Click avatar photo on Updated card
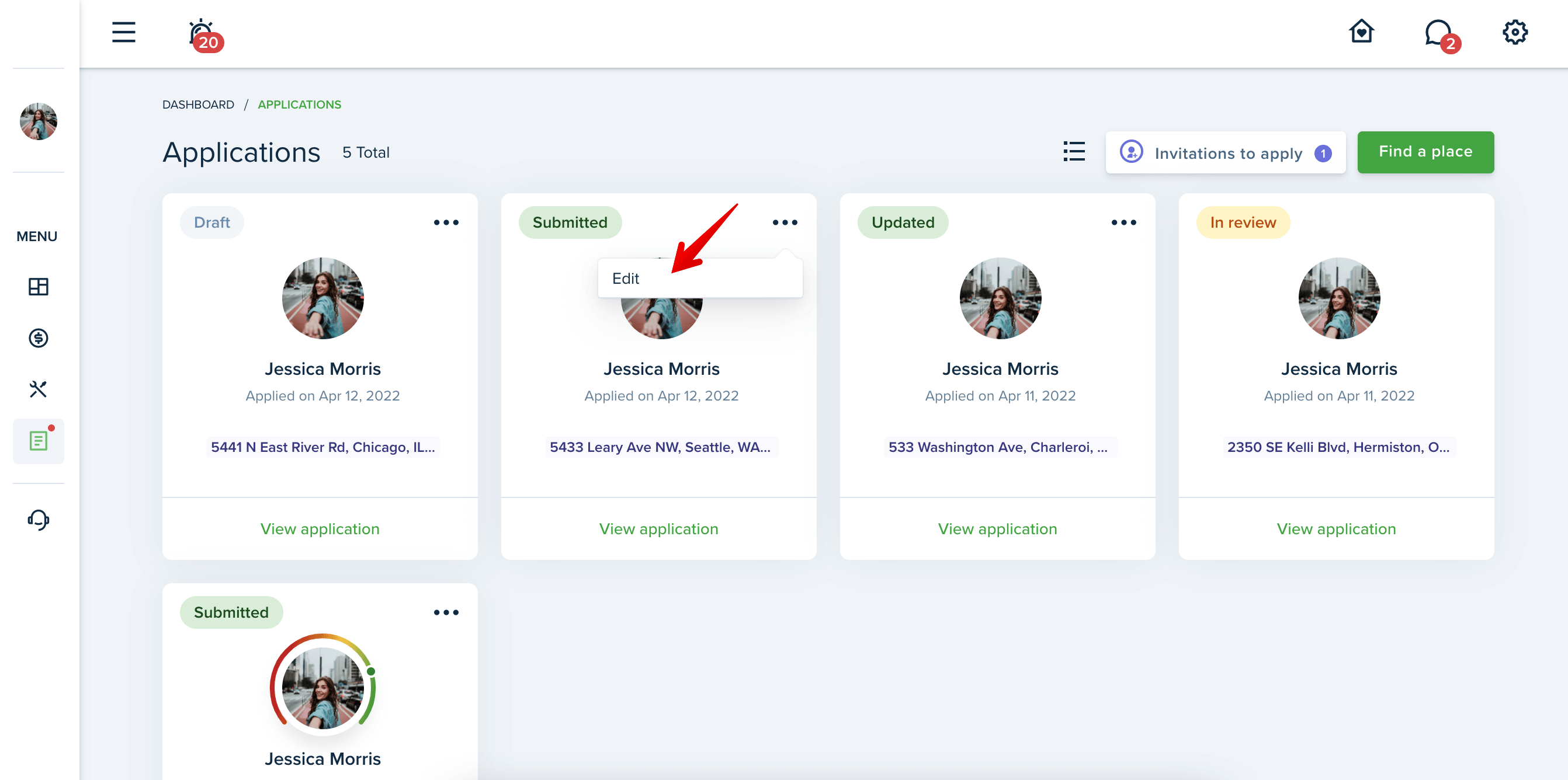The image size is (1568, 780). point(1000,298)
